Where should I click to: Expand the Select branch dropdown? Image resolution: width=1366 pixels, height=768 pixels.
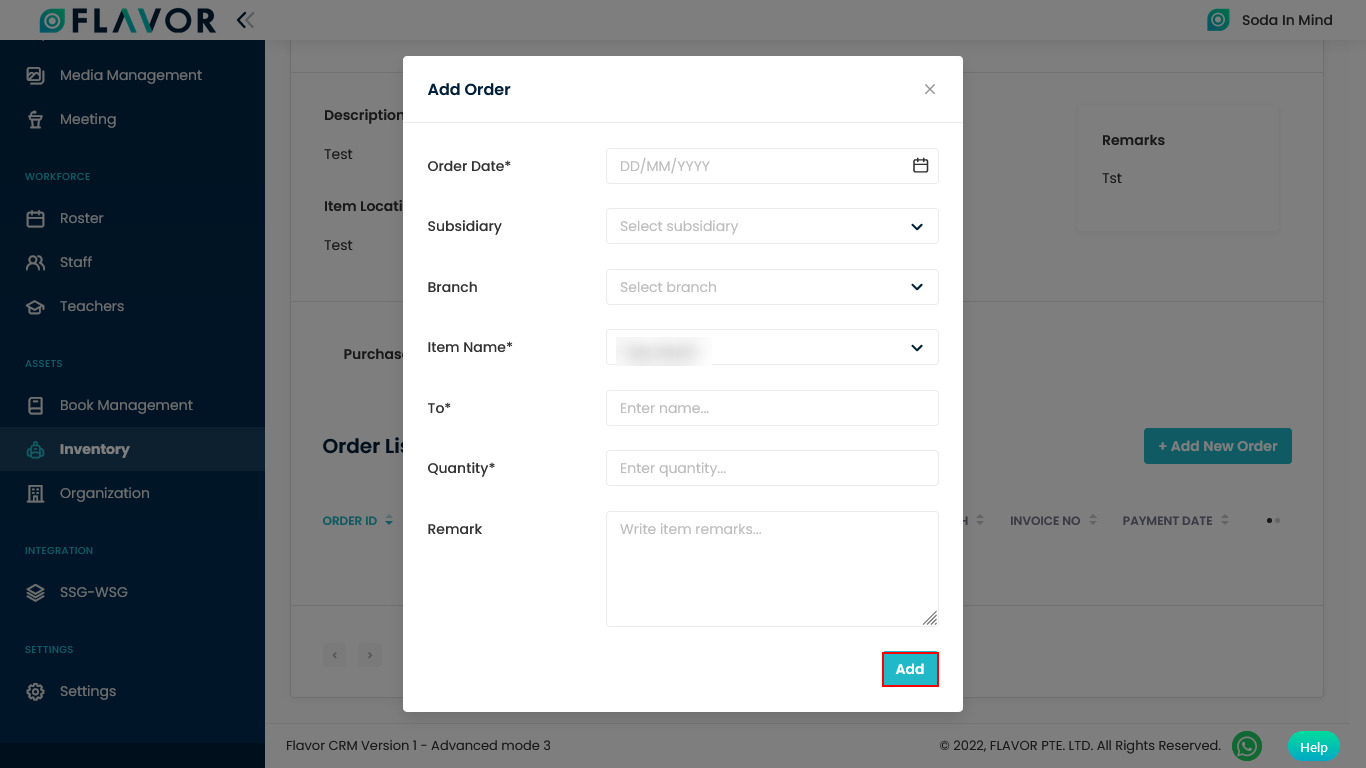click(x=771, y=287)
